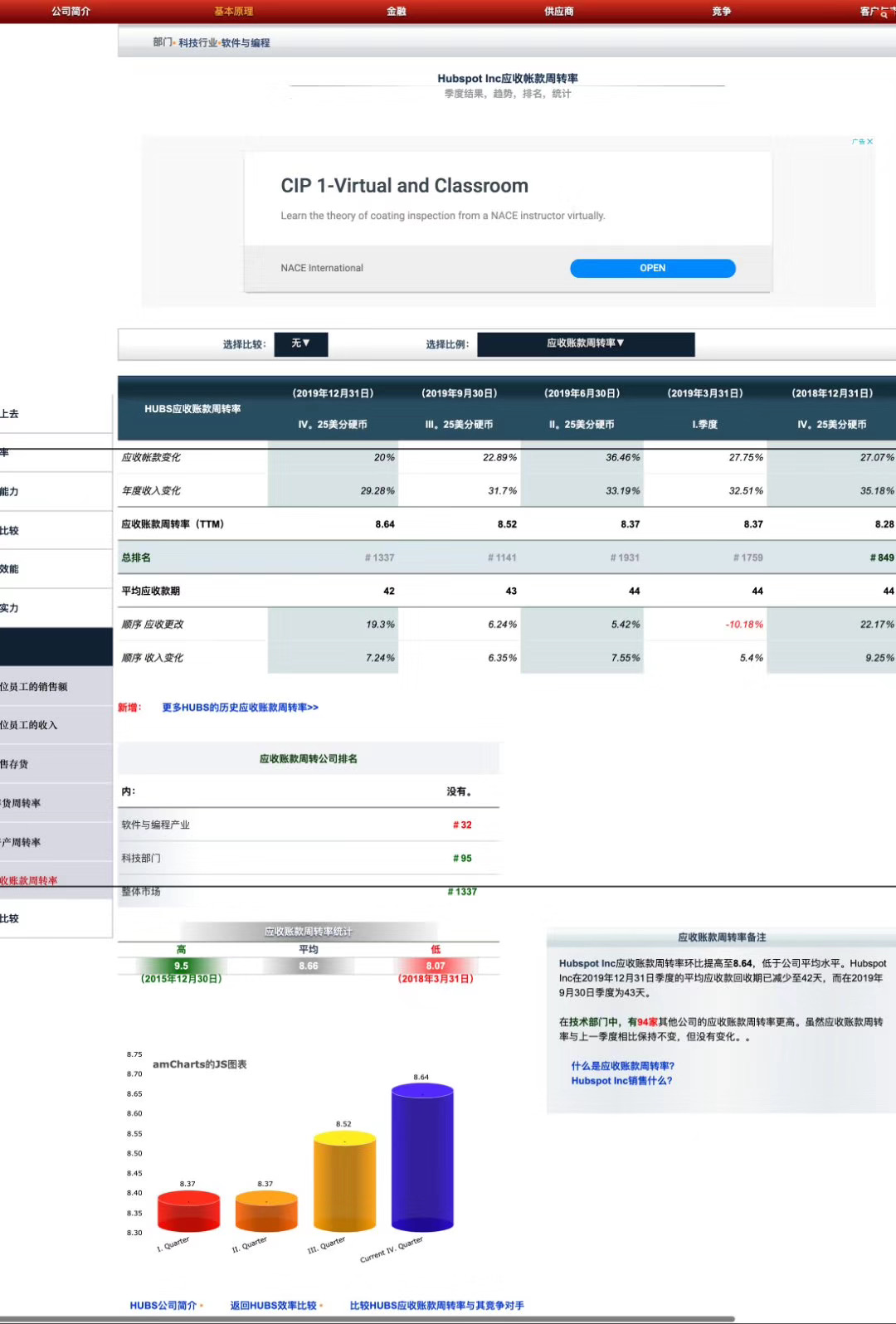Expand the 应收账款周转率 ratio dropdown

point(585,343)
